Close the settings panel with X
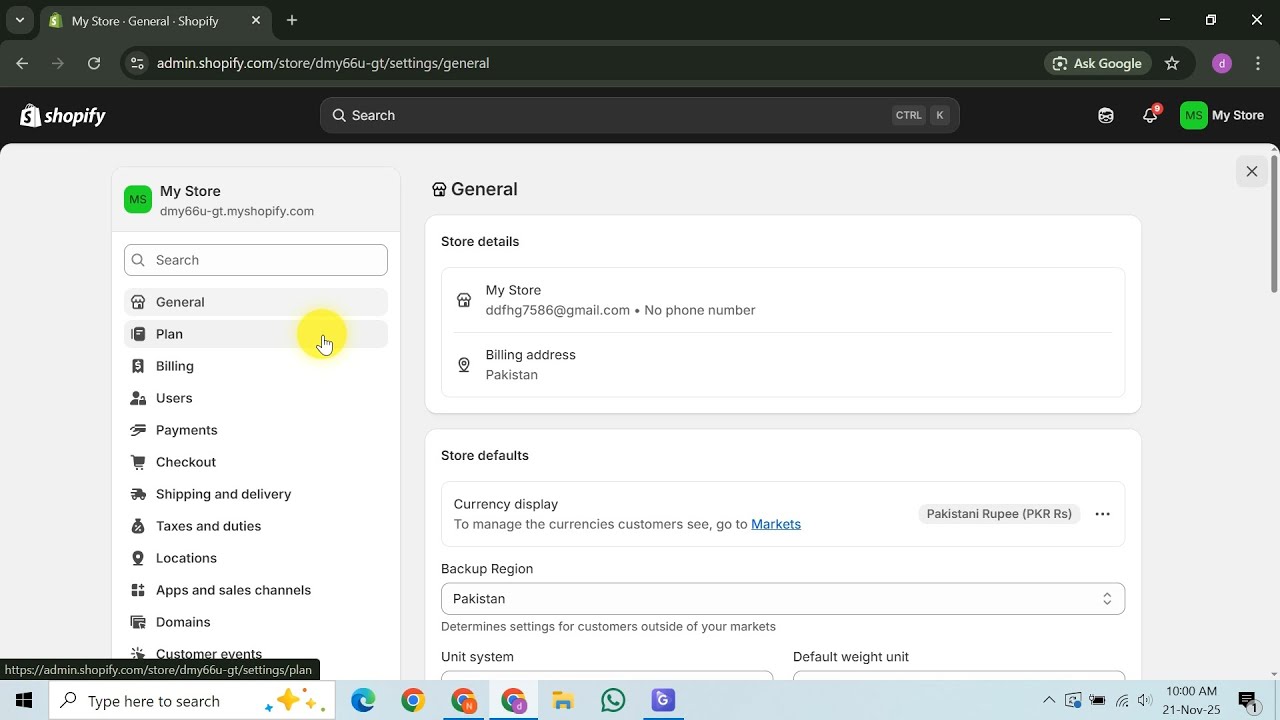The image size is (1280, 720). tap(1251, 171)
